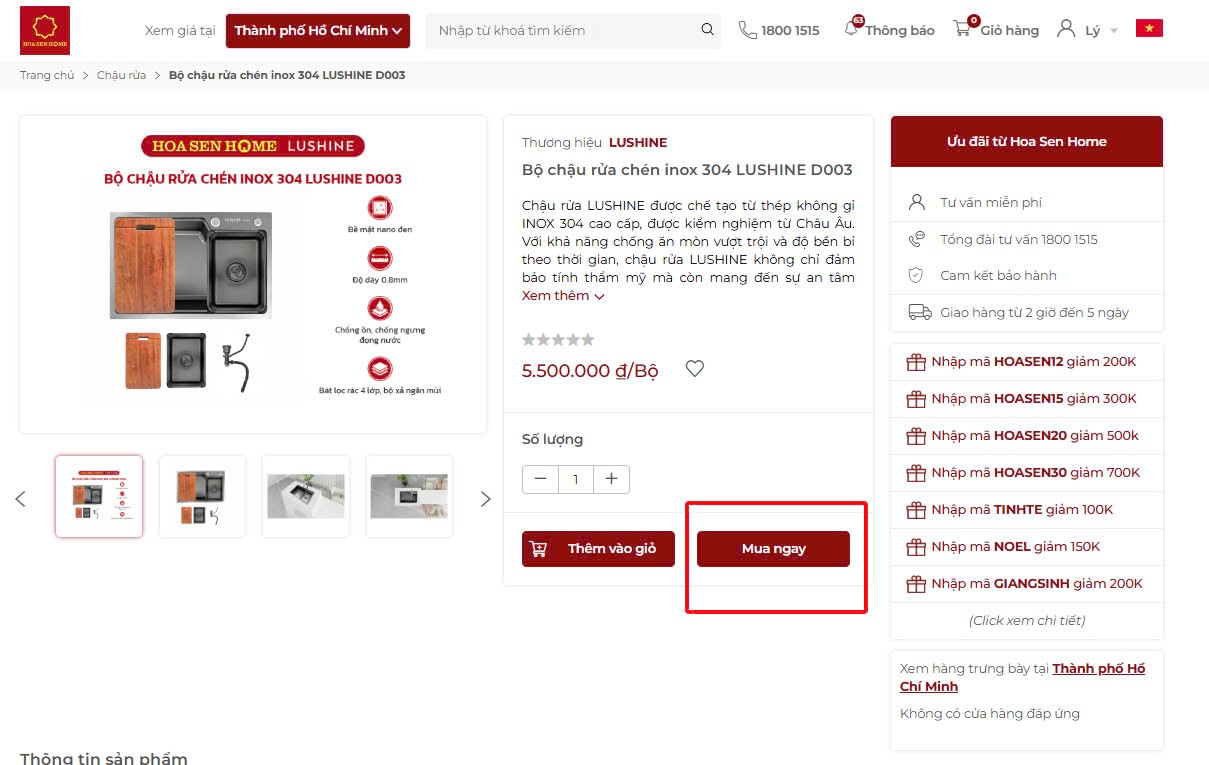1209x765 pixels.
Task: Click Giỏ hàng label
Action: point(1009,31)
